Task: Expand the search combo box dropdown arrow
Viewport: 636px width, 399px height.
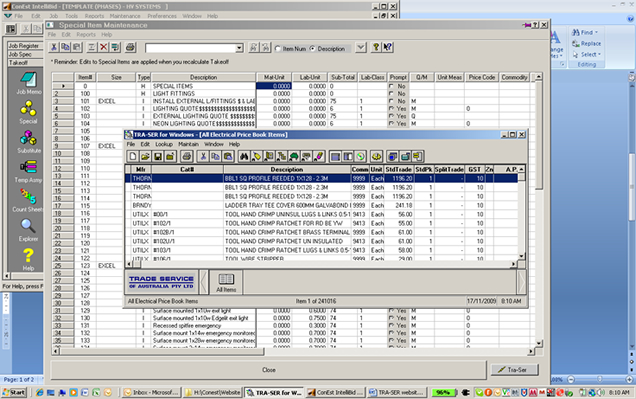Action: coord(239,48)
